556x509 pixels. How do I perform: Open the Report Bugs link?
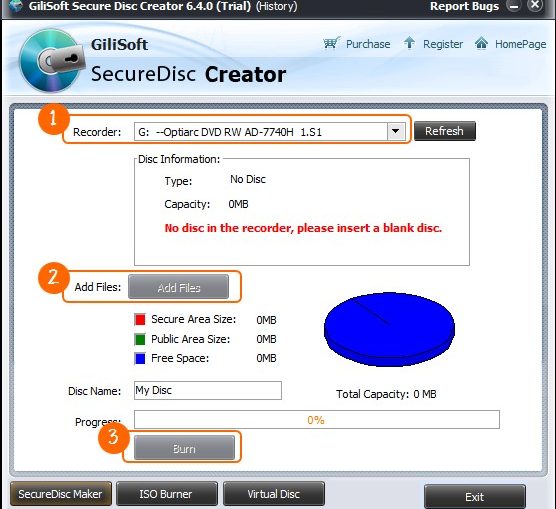click(465, 6)
